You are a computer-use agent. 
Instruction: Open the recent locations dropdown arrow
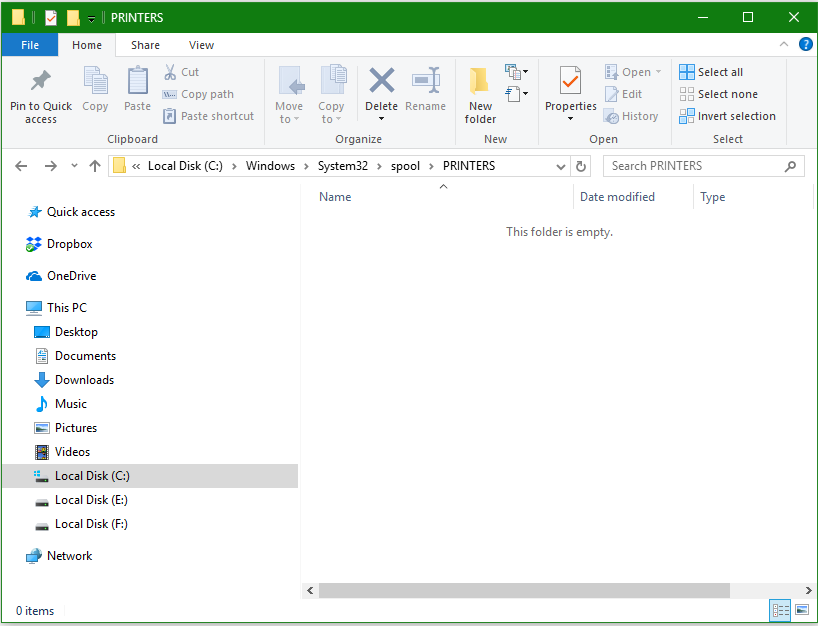point(73,166)
